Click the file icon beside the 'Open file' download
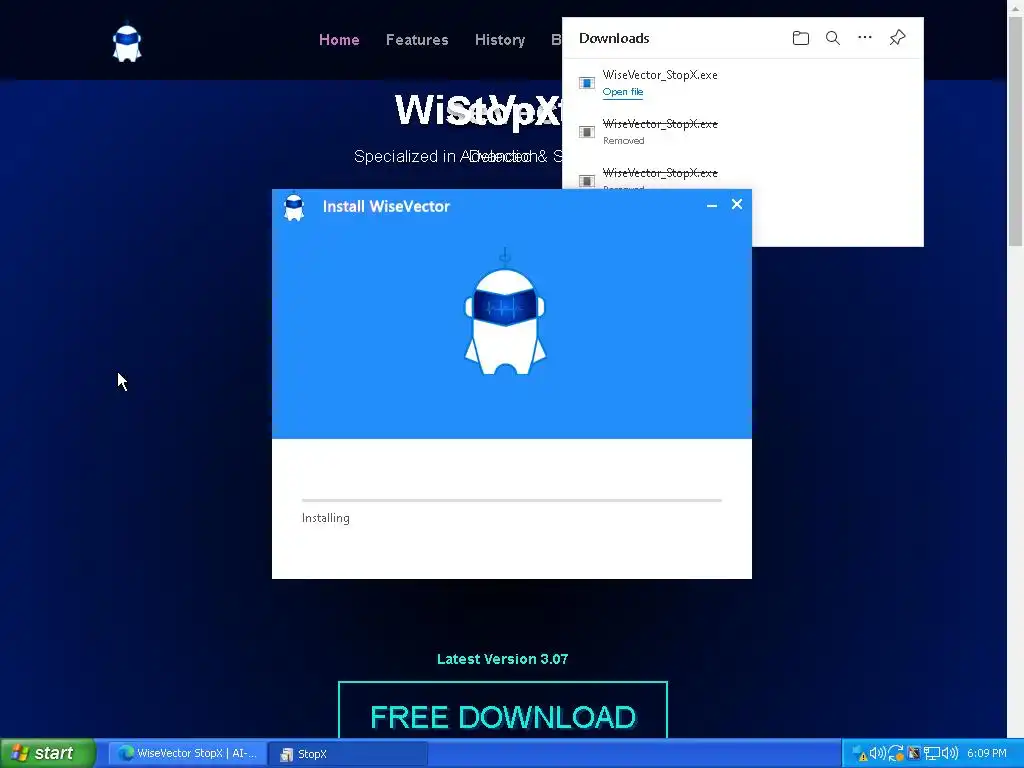Screen dimensions: 1024x768 pyautogui.click(x=586, y=83)
